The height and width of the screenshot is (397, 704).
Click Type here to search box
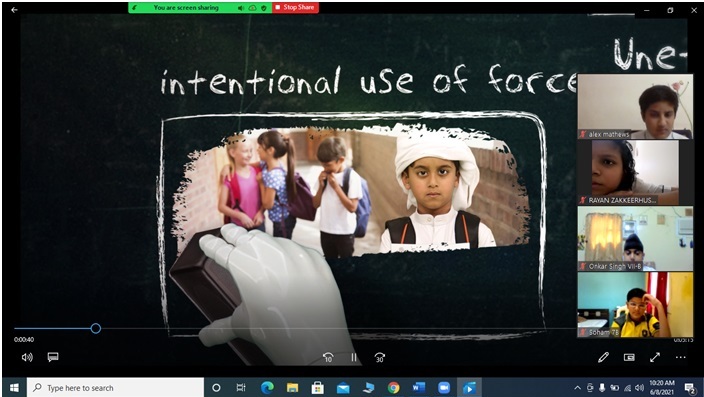click(115, 388)
